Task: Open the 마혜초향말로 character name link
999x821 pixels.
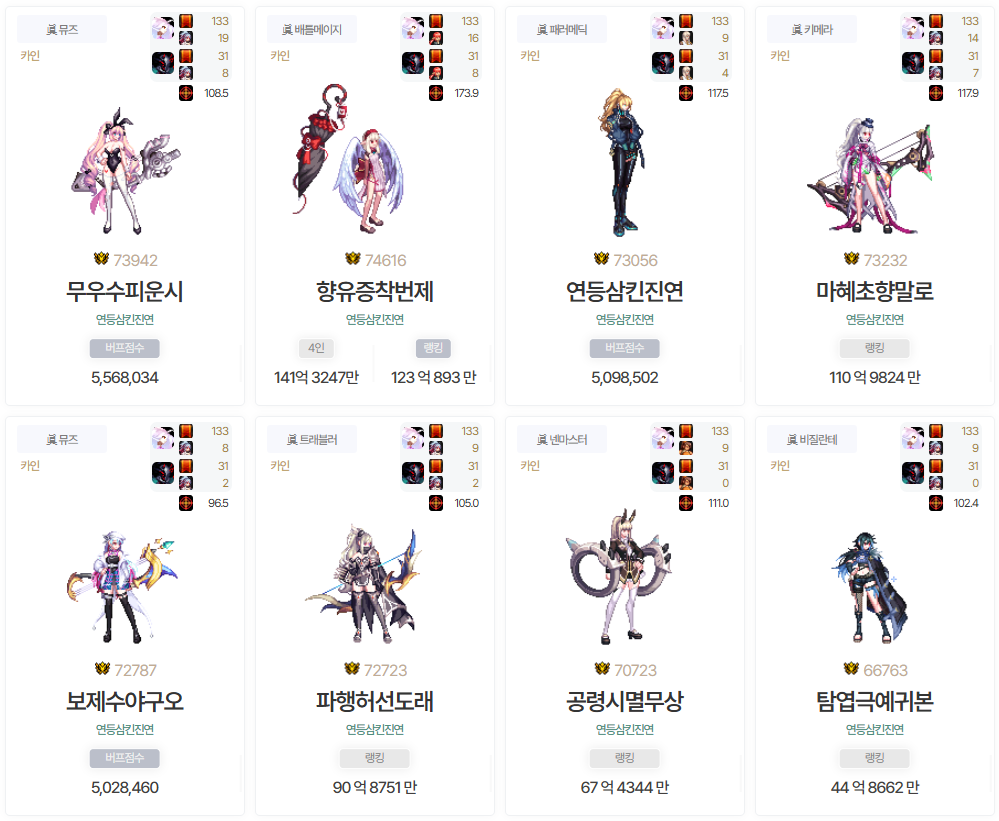Action: click(x=875, y=292)
